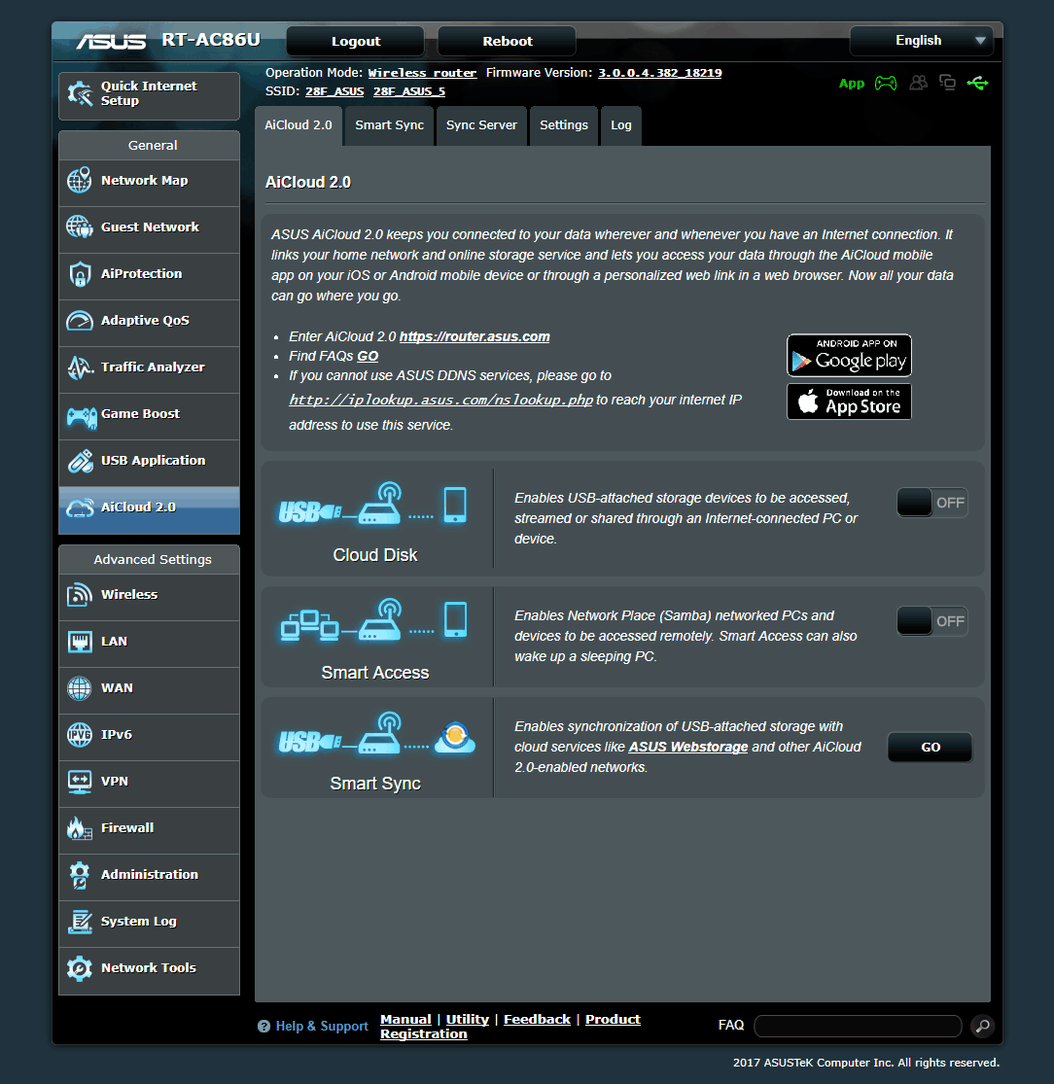The image size is (1054, 1084).
Task: Click the AiProtection shield icon
Action: [79, 274]
